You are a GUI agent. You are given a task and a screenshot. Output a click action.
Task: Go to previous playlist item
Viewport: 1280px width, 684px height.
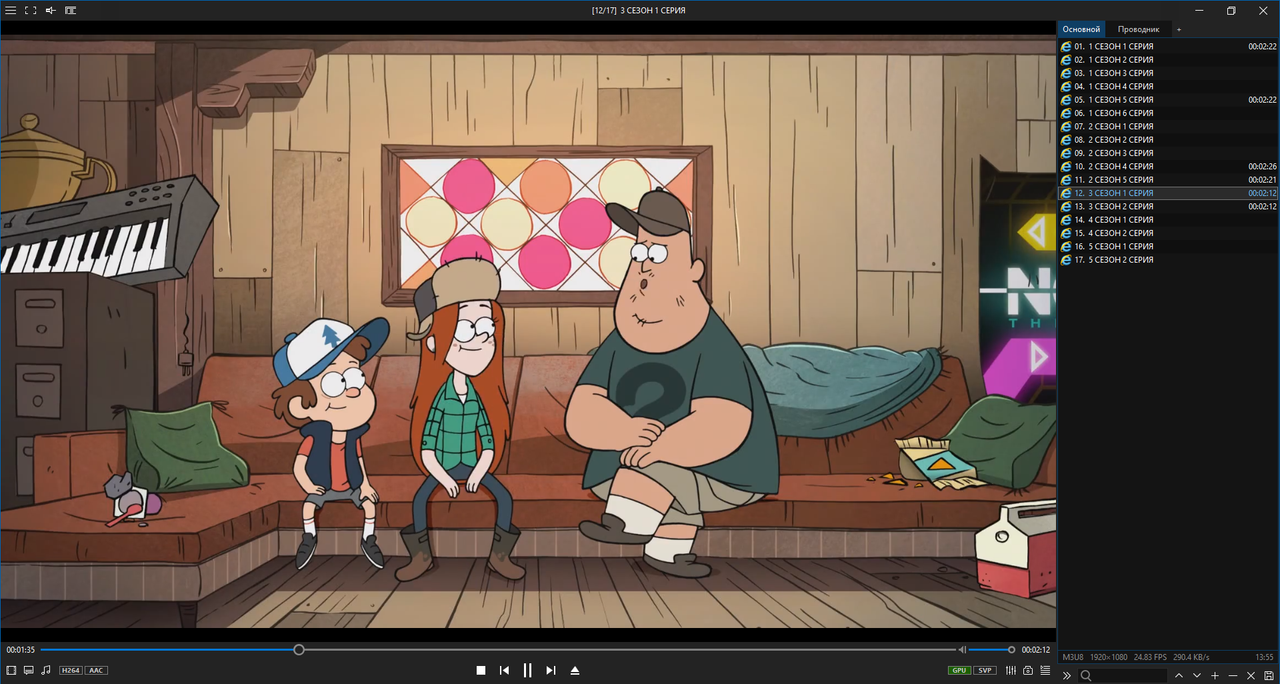pyautogui.click(x=505, y=670)
